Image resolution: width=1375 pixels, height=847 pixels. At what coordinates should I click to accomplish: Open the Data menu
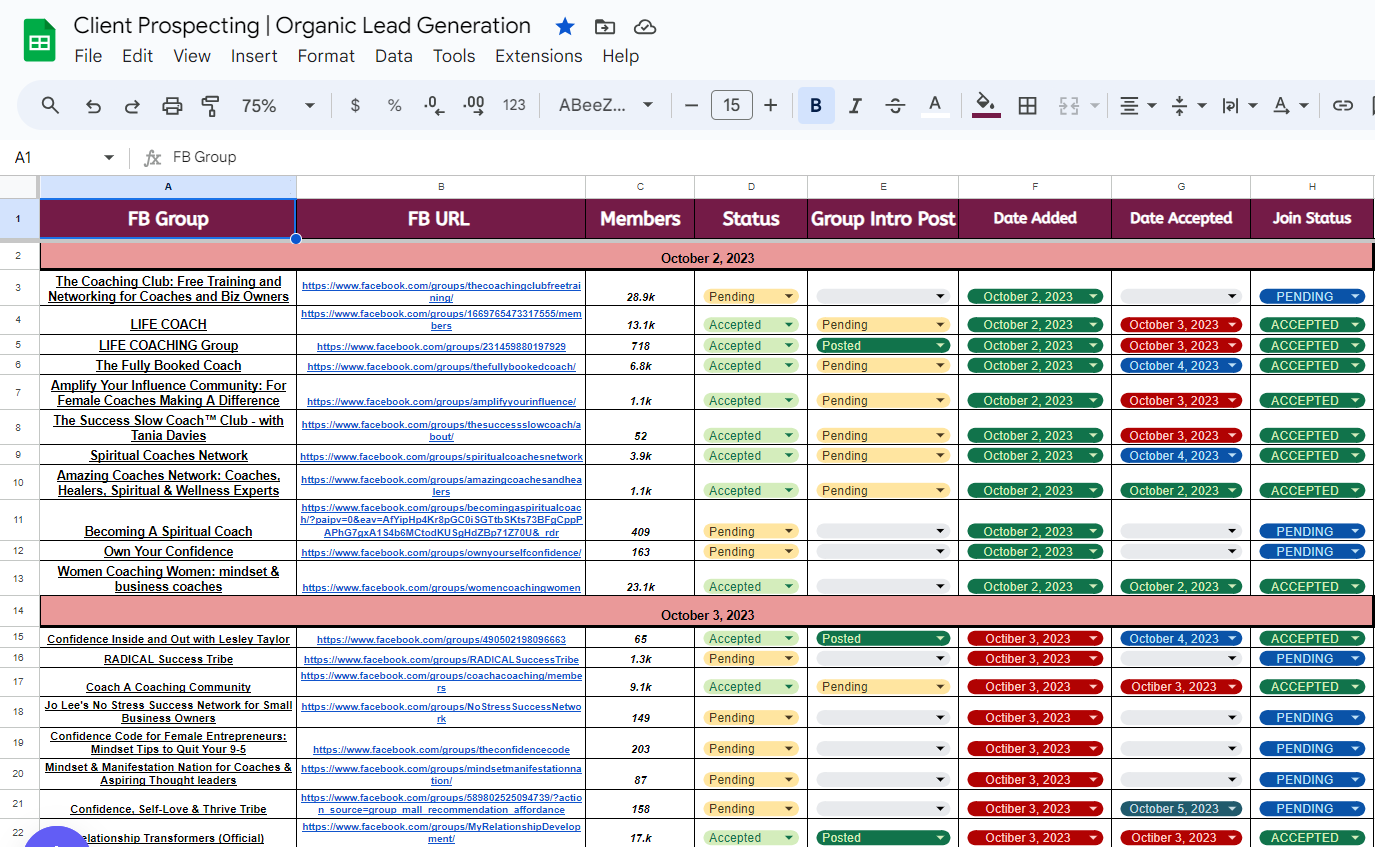394,56
